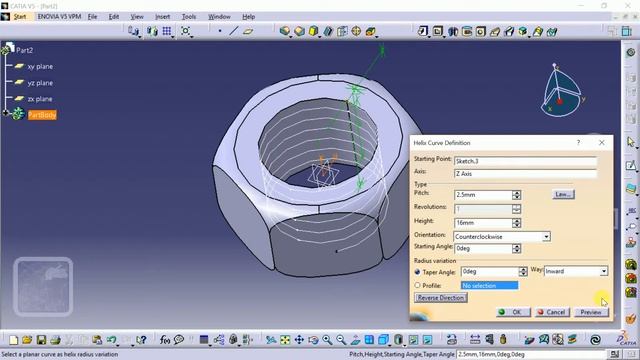Click the Pad solid icon

tap(284, 31)
